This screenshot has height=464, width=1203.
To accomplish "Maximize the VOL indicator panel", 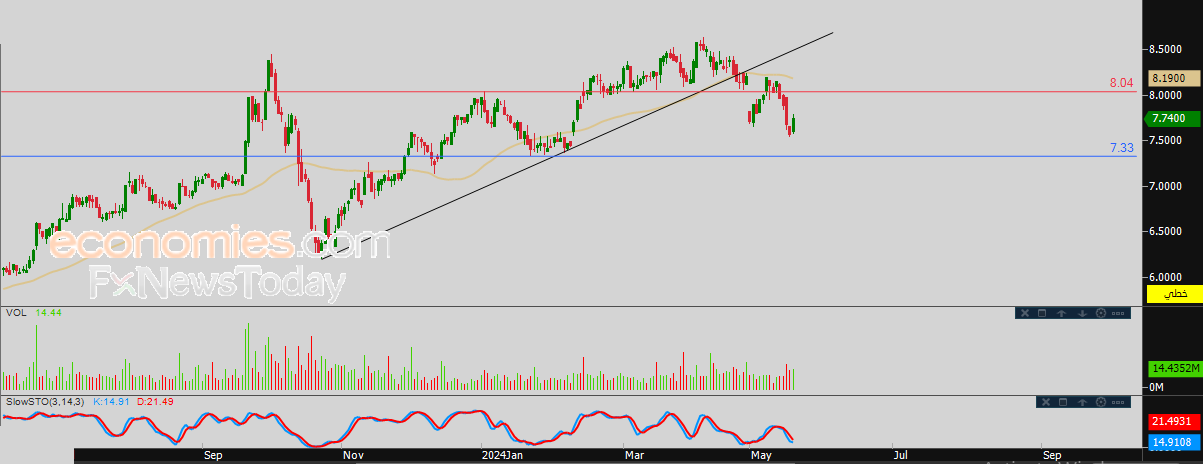I will tap(1042, 313).
